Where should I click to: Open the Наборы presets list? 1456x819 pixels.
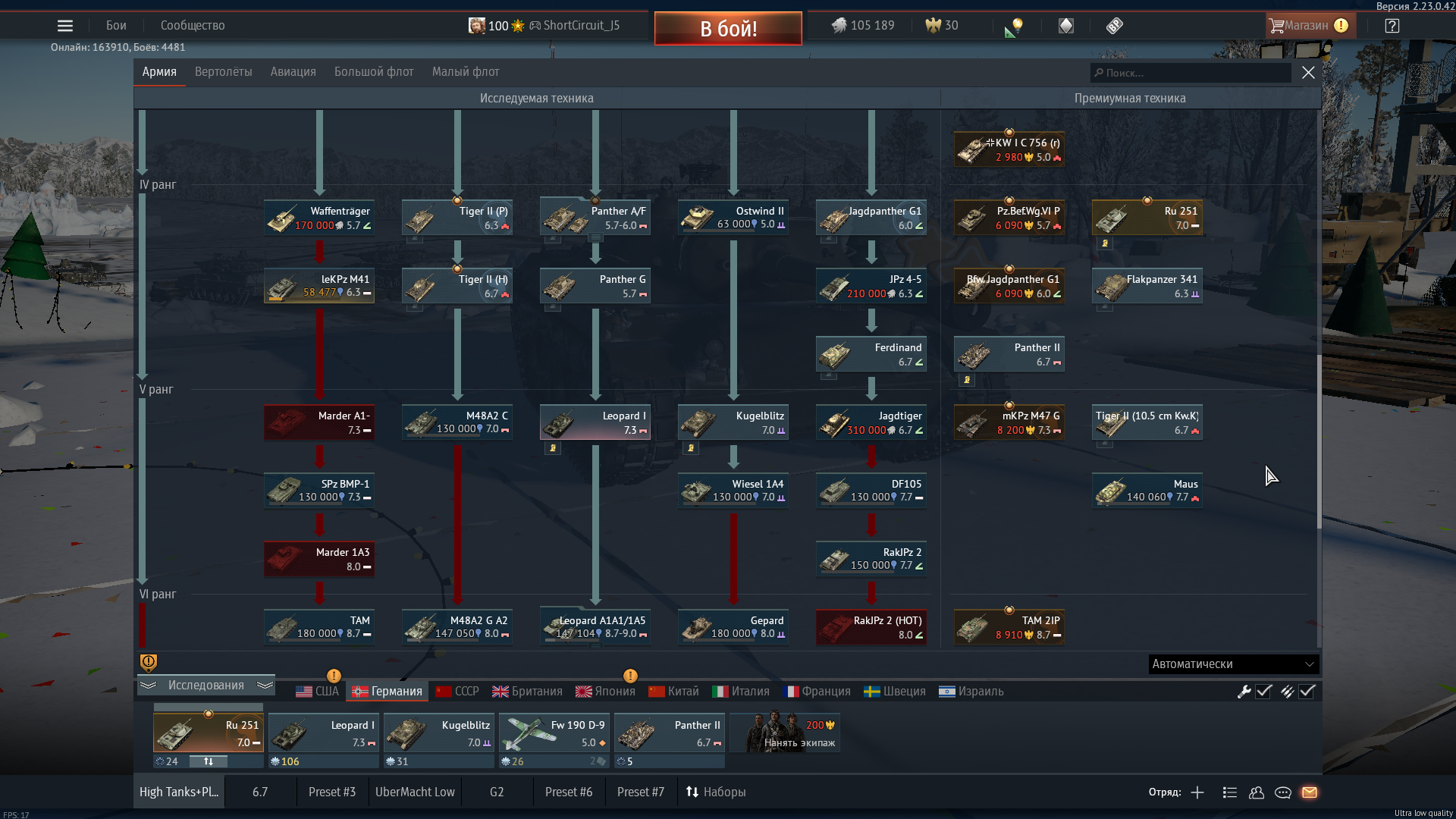716,792
